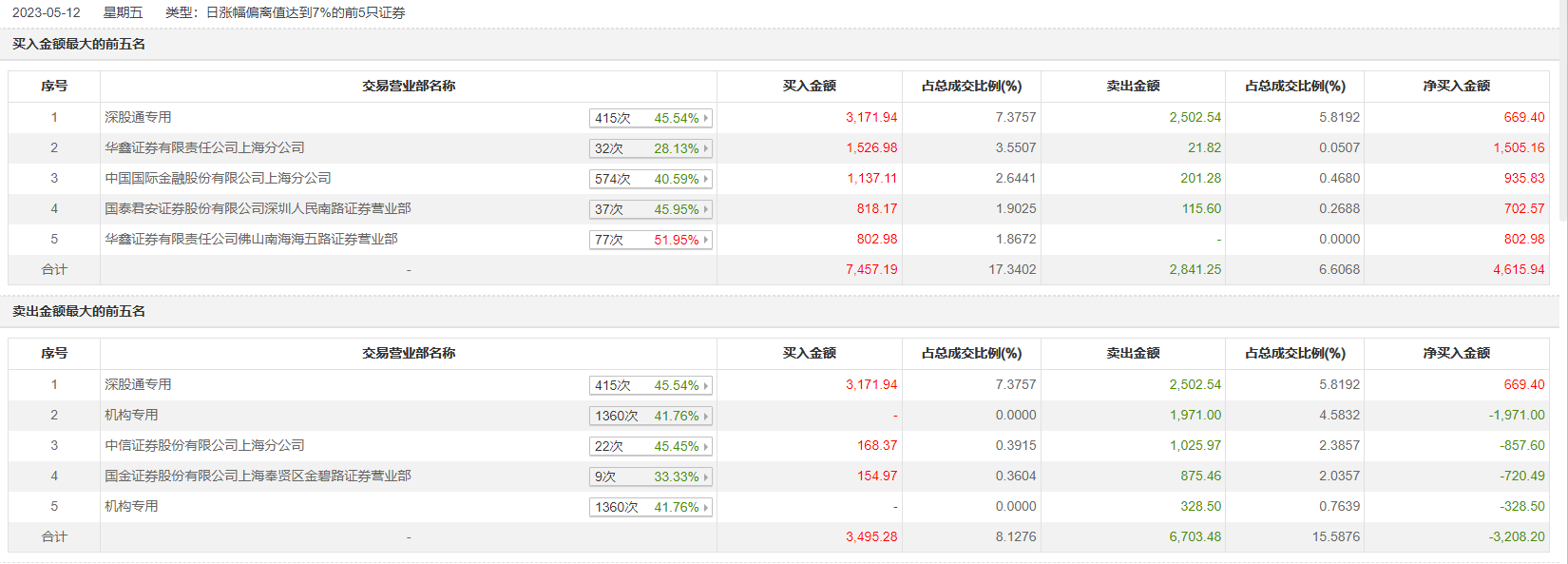Image resolution: width=1568 pixels, height=564 pixels.
Task: Open 中国国际金融股份有限公司上海分公司 link
Action: (x=218, y=178)
